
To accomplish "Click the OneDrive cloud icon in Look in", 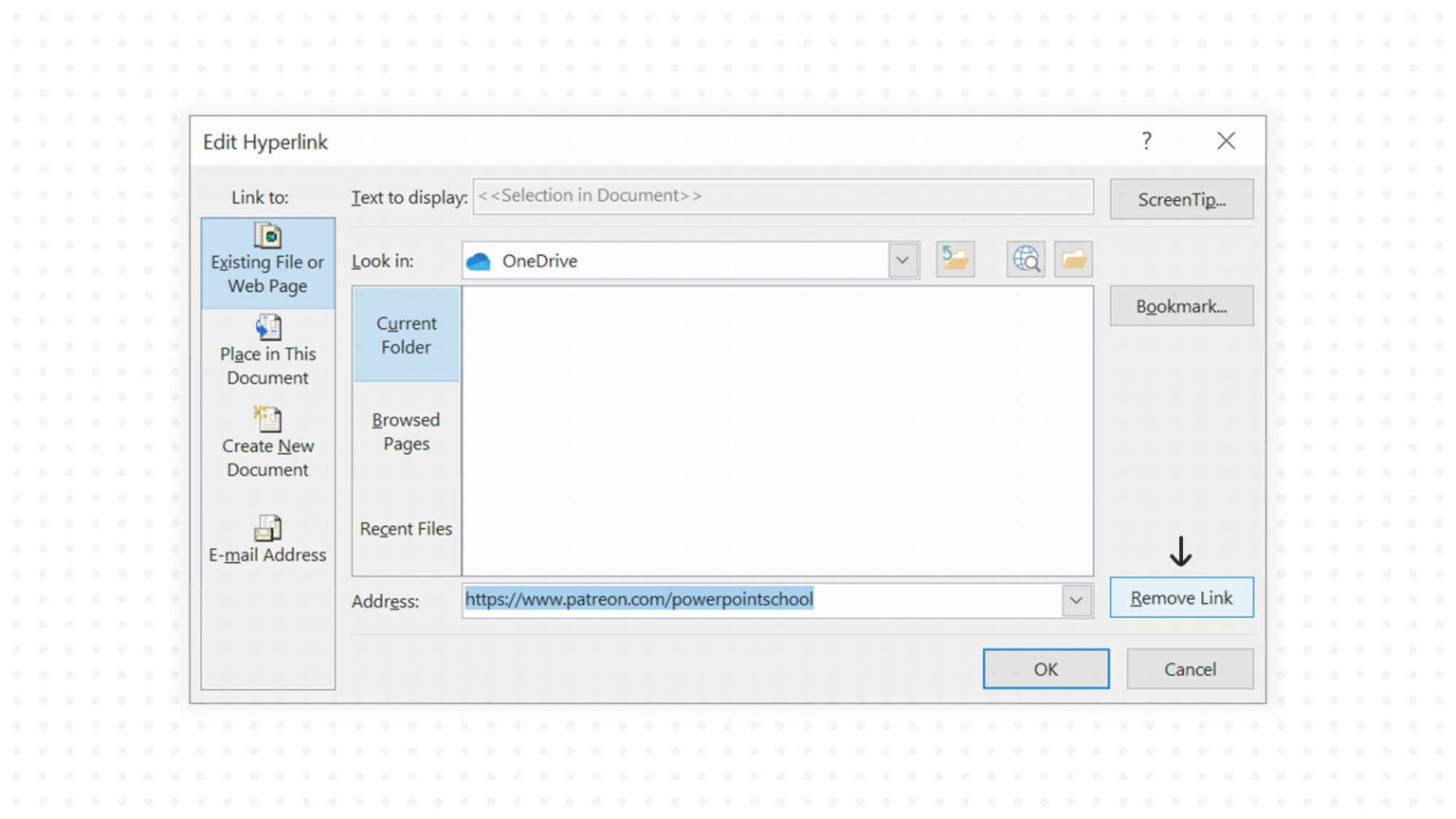I will pos(479,261).
